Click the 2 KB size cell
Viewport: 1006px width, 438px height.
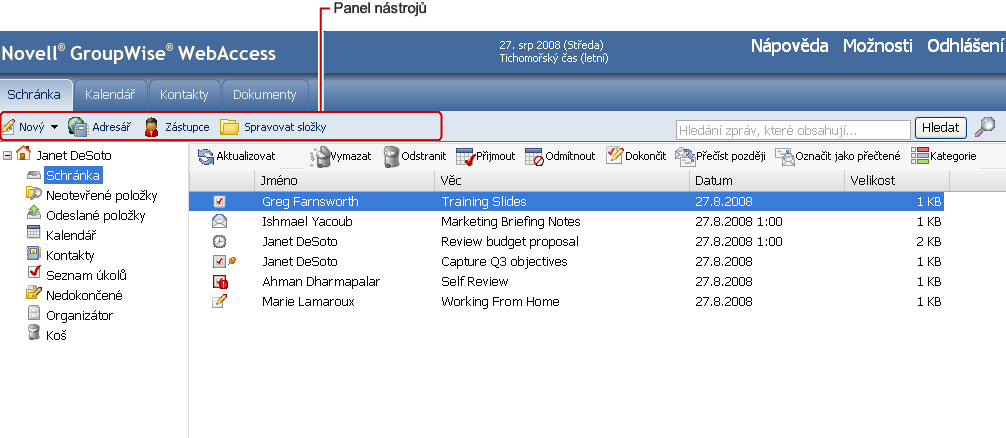pyautogui.click(x=929, y=242)
